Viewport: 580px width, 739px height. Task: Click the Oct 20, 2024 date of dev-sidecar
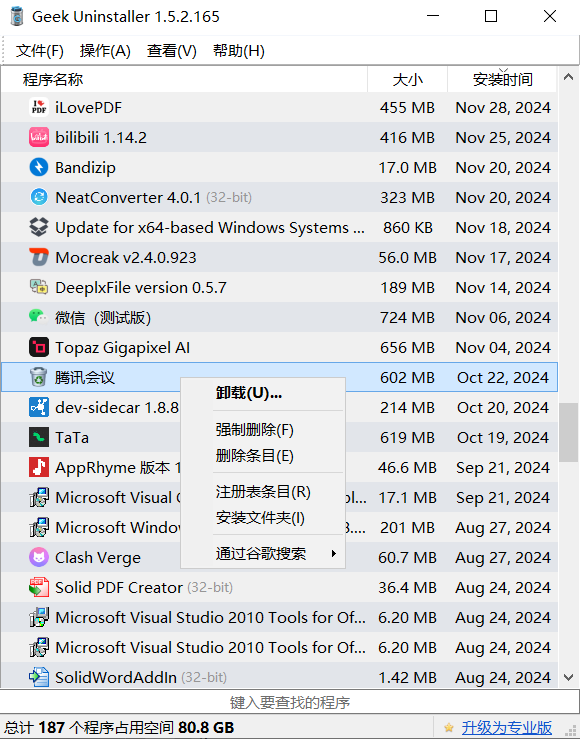click(503, 407)
